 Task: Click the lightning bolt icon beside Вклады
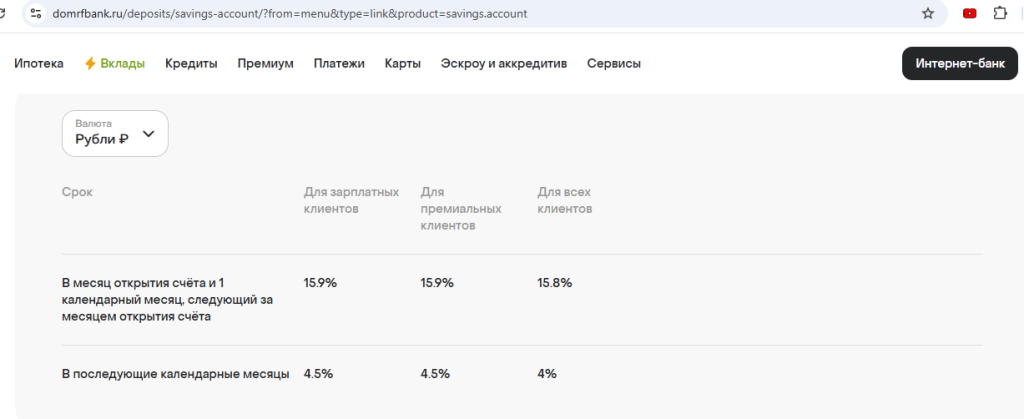click(x=90, y=63)
